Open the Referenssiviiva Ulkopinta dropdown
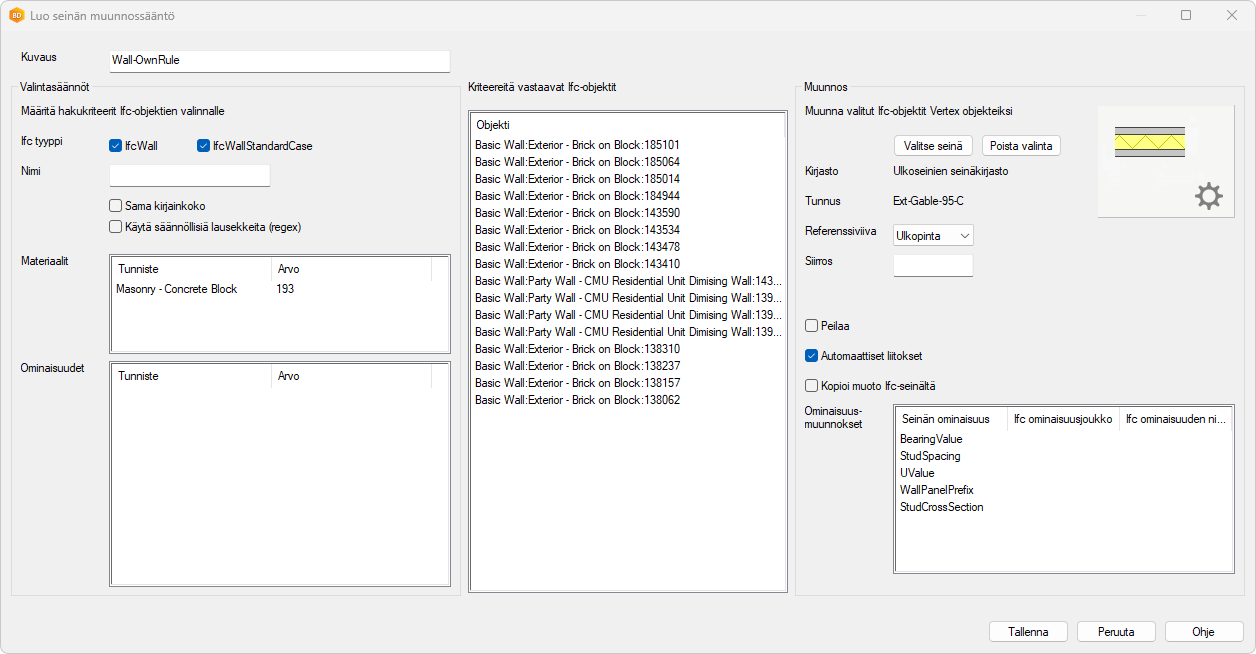Image resolution: width=1256 pixels, height=654 pixels. (933, 236)
